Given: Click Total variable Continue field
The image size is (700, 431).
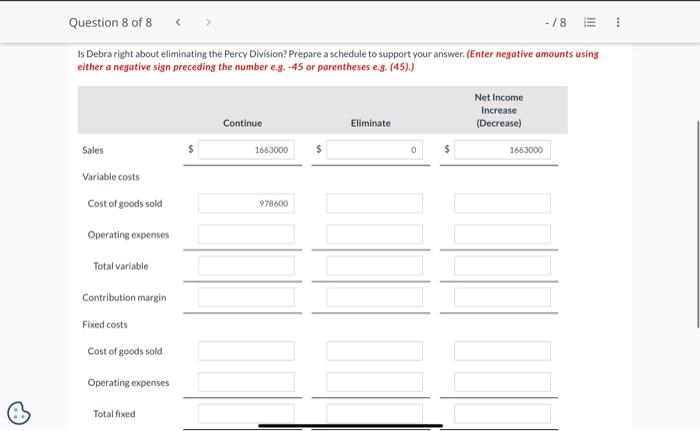Looking at the screenshot, I should (246, 266).
